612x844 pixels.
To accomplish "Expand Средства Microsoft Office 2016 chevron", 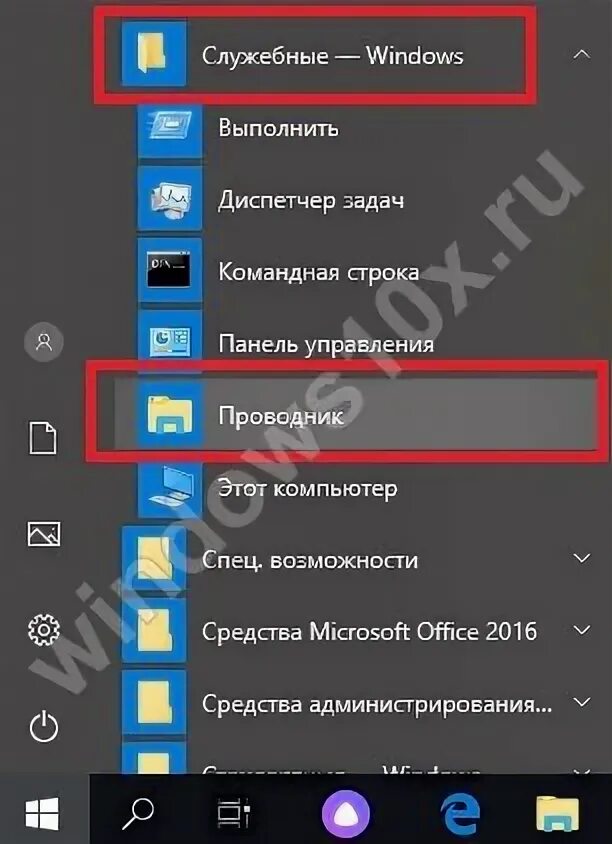I will [582, 629].
